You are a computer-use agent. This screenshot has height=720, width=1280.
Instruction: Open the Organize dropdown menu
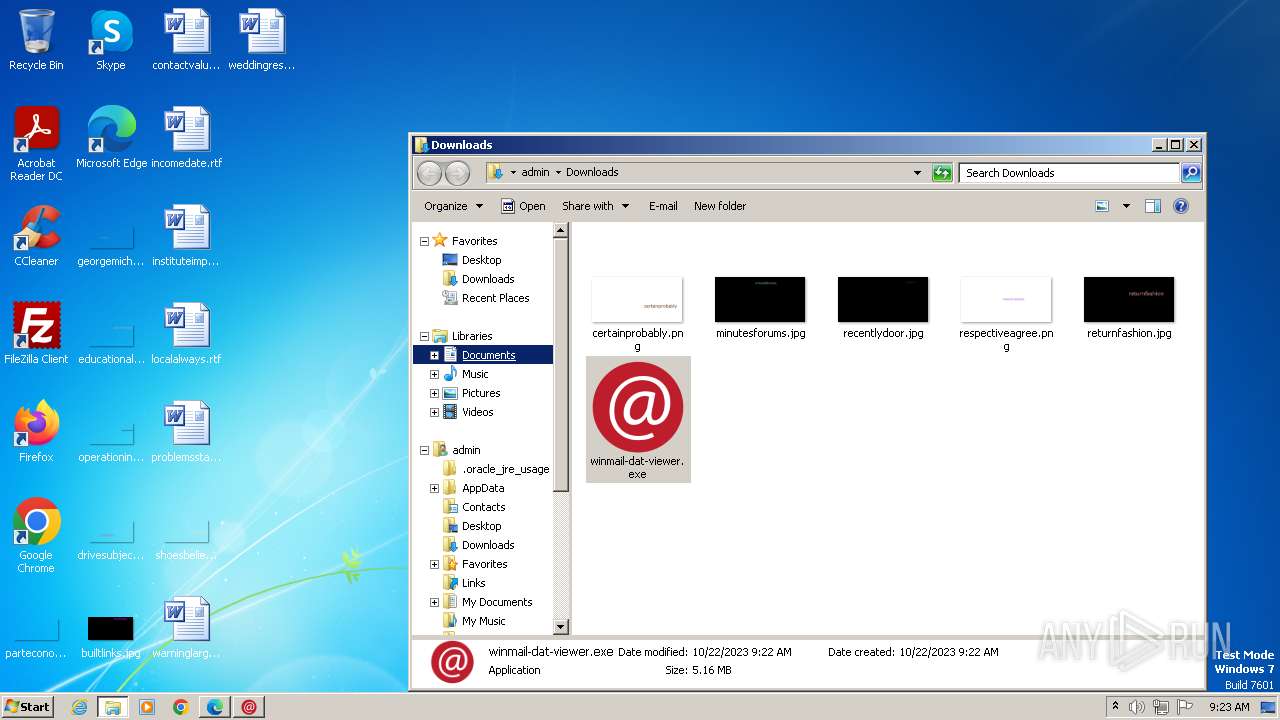453,206
